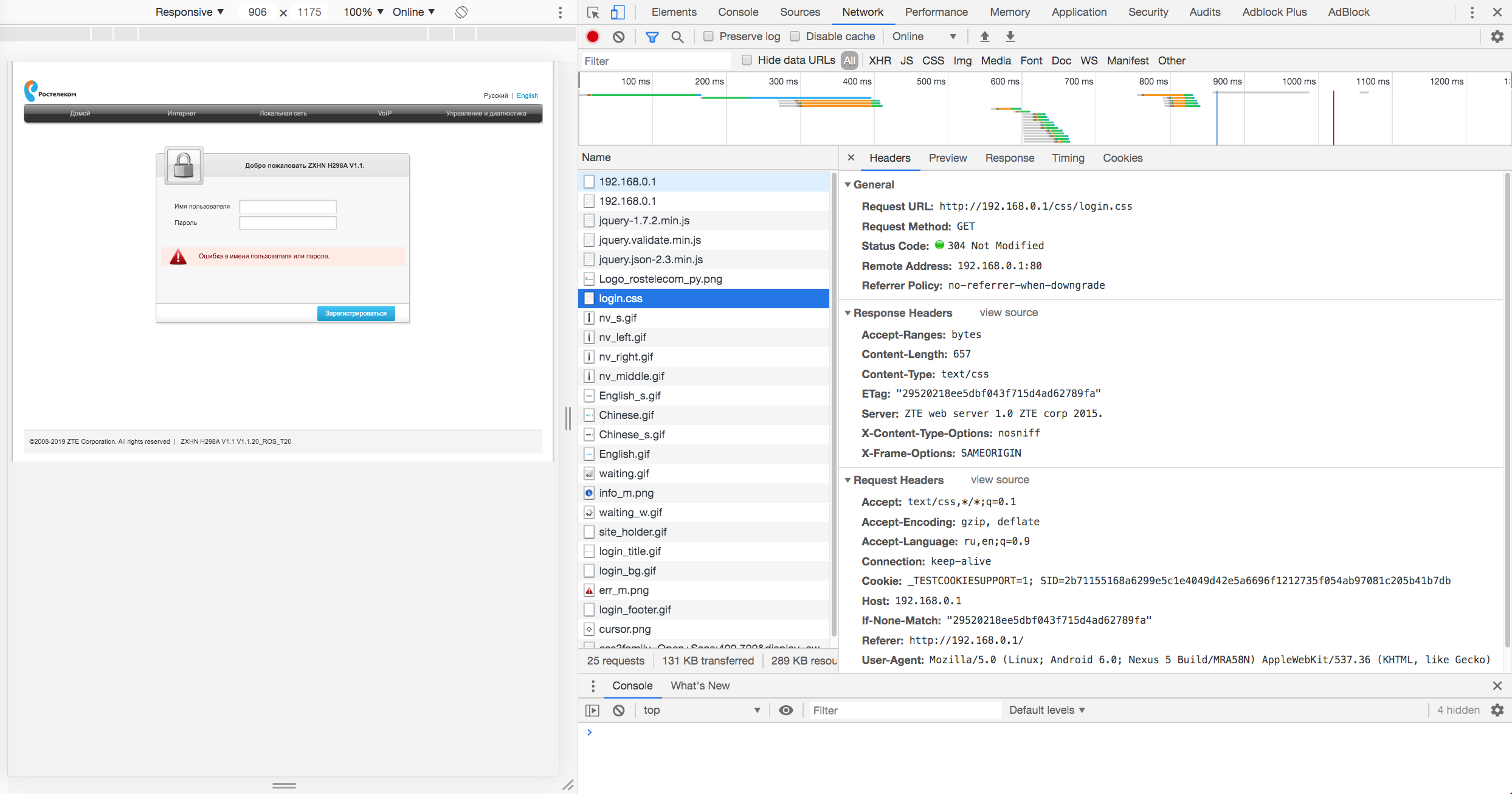This screenshot has width=1512, height=794.
Task: Open the Sources panel tab
Action: coord(799,12)
